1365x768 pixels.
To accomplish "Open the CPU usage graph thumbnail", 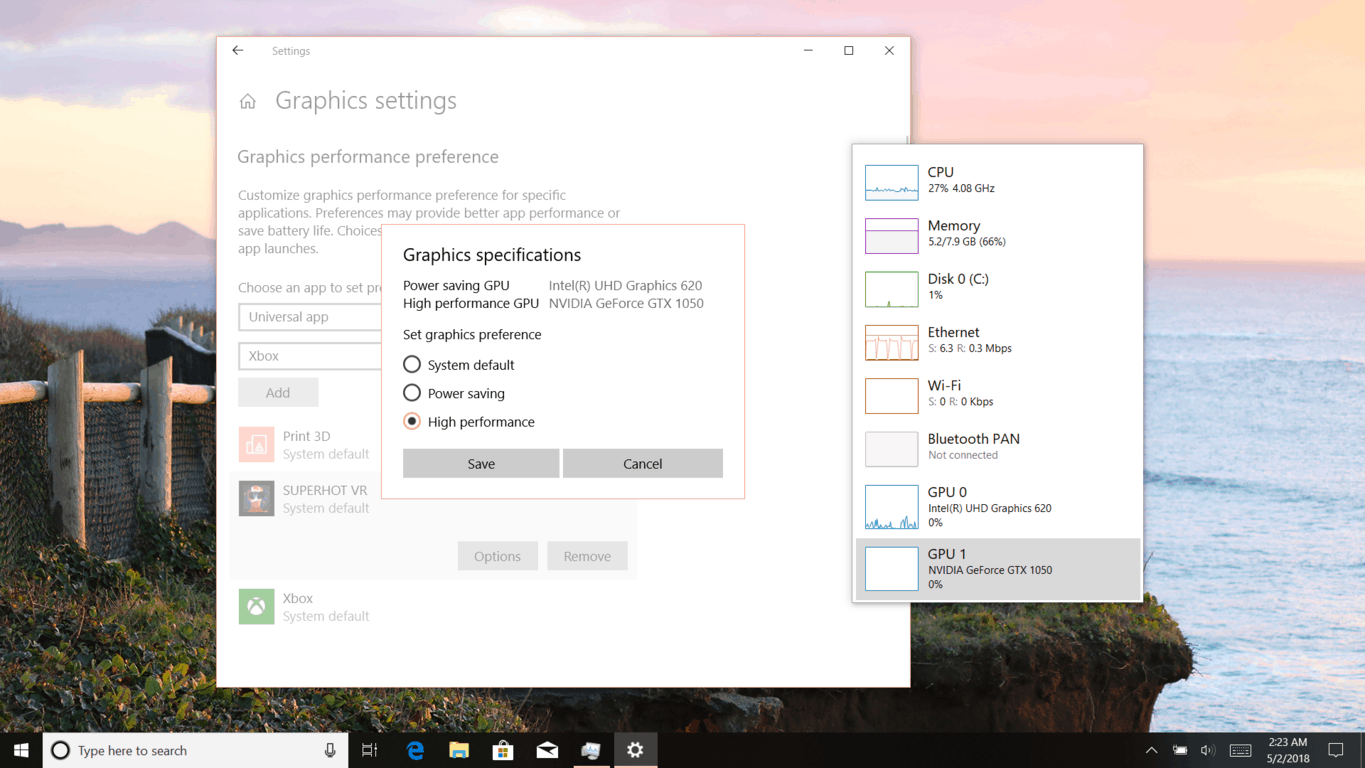I will click(891, 182).
